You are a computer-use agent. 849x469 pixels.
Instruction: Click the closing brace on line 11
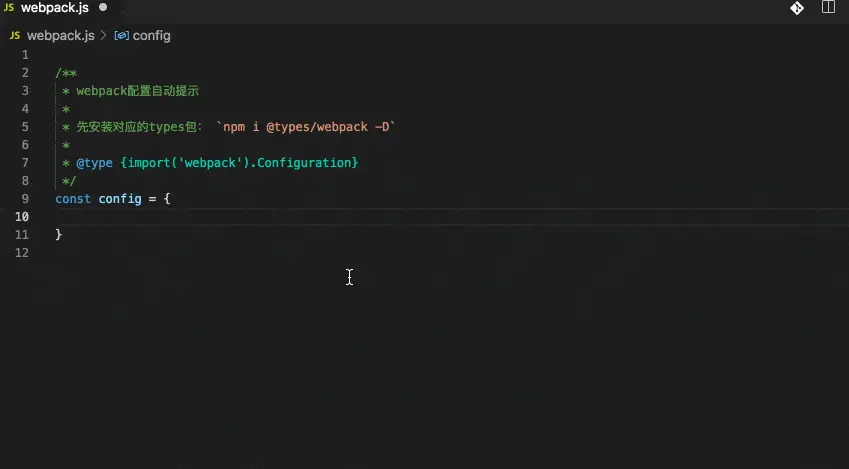(x=58, y=234)
